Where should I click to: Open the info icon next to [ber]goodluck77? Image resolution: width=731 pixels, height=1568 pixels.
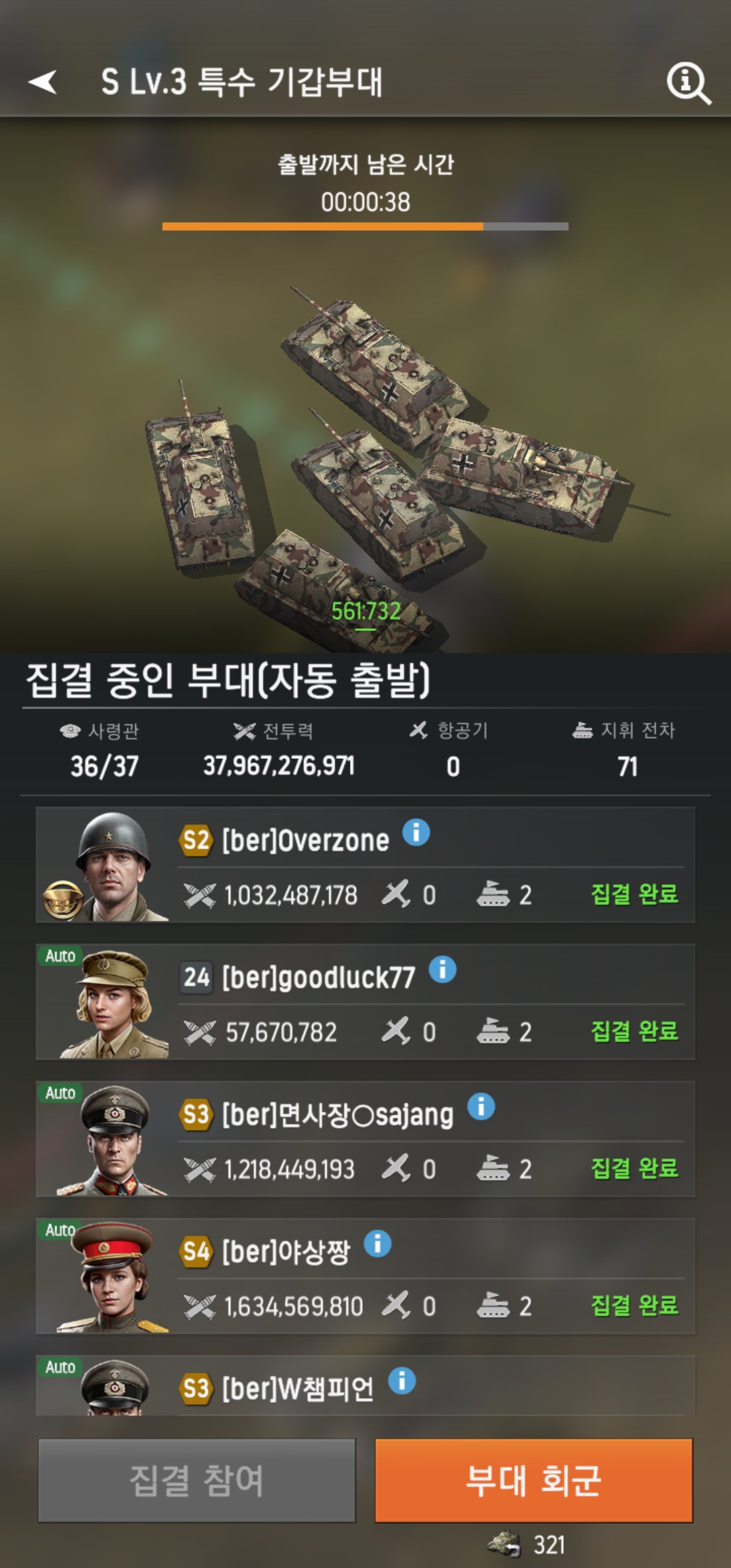(443, 970)
